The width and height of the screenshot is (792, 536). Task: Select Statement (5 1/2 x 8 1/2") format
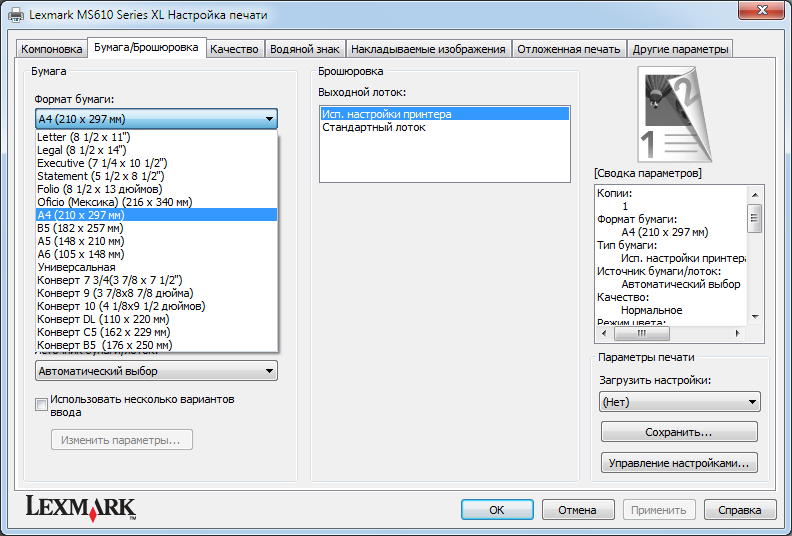(x=157, y=176)
